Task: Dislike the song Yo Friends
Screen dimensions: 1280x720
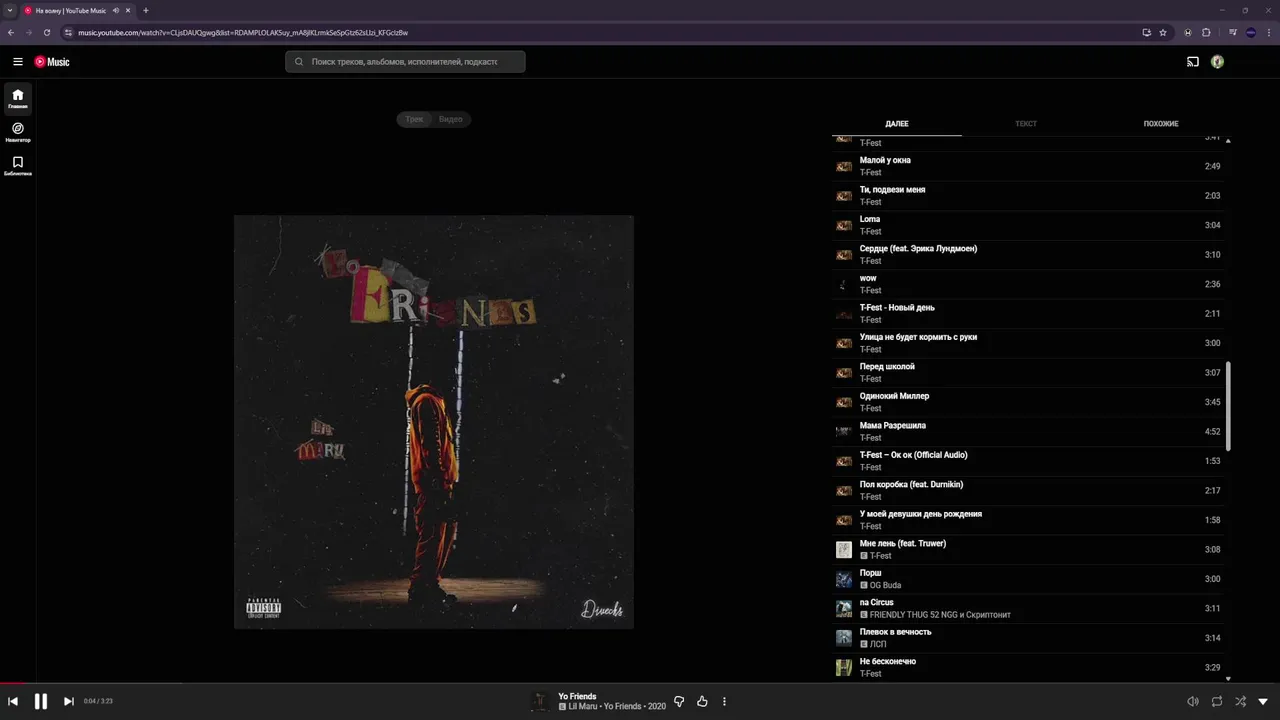Action: point(679,701)
